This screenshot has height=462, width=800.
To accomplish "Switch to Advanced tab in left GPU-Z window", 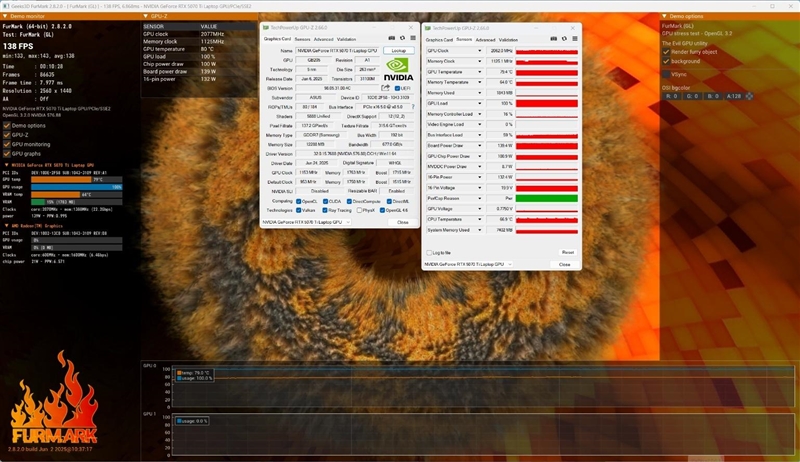I will tap(323, 39).
